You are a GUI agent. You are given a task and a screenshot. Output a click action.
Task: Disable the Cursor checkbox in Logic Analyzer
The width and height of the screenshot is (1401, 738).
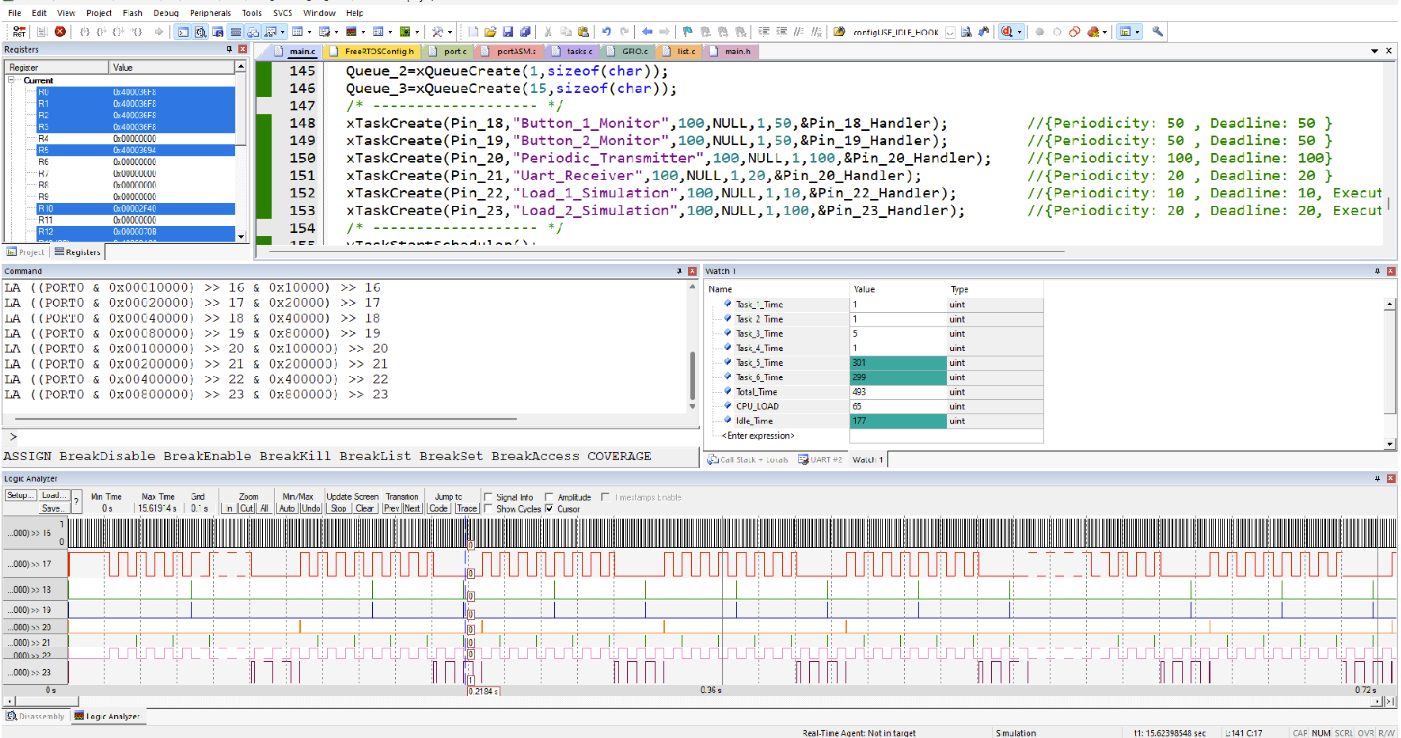coord(548,508)
